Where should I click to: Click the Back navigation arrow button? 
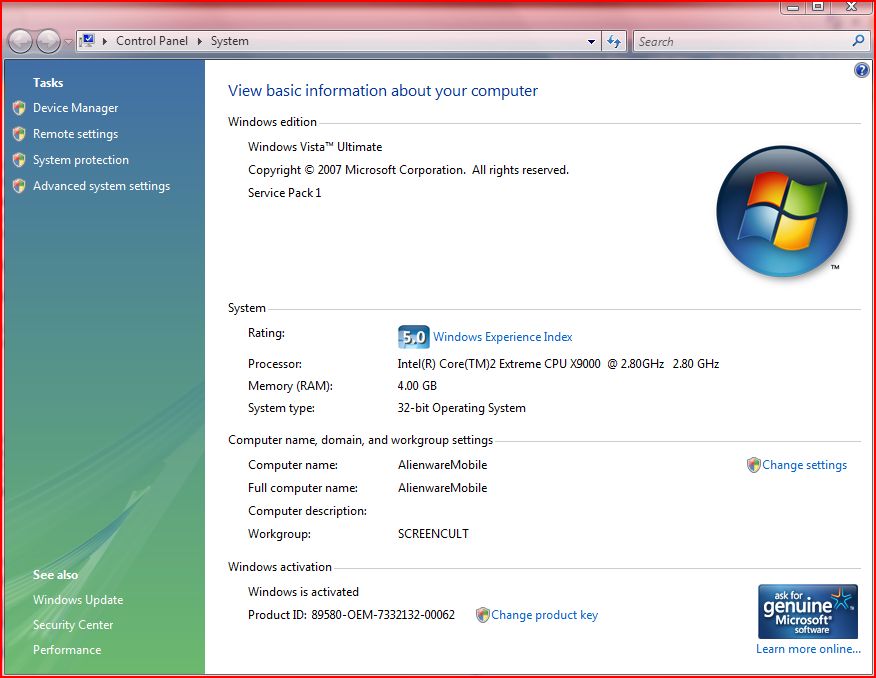pos(21,41)
